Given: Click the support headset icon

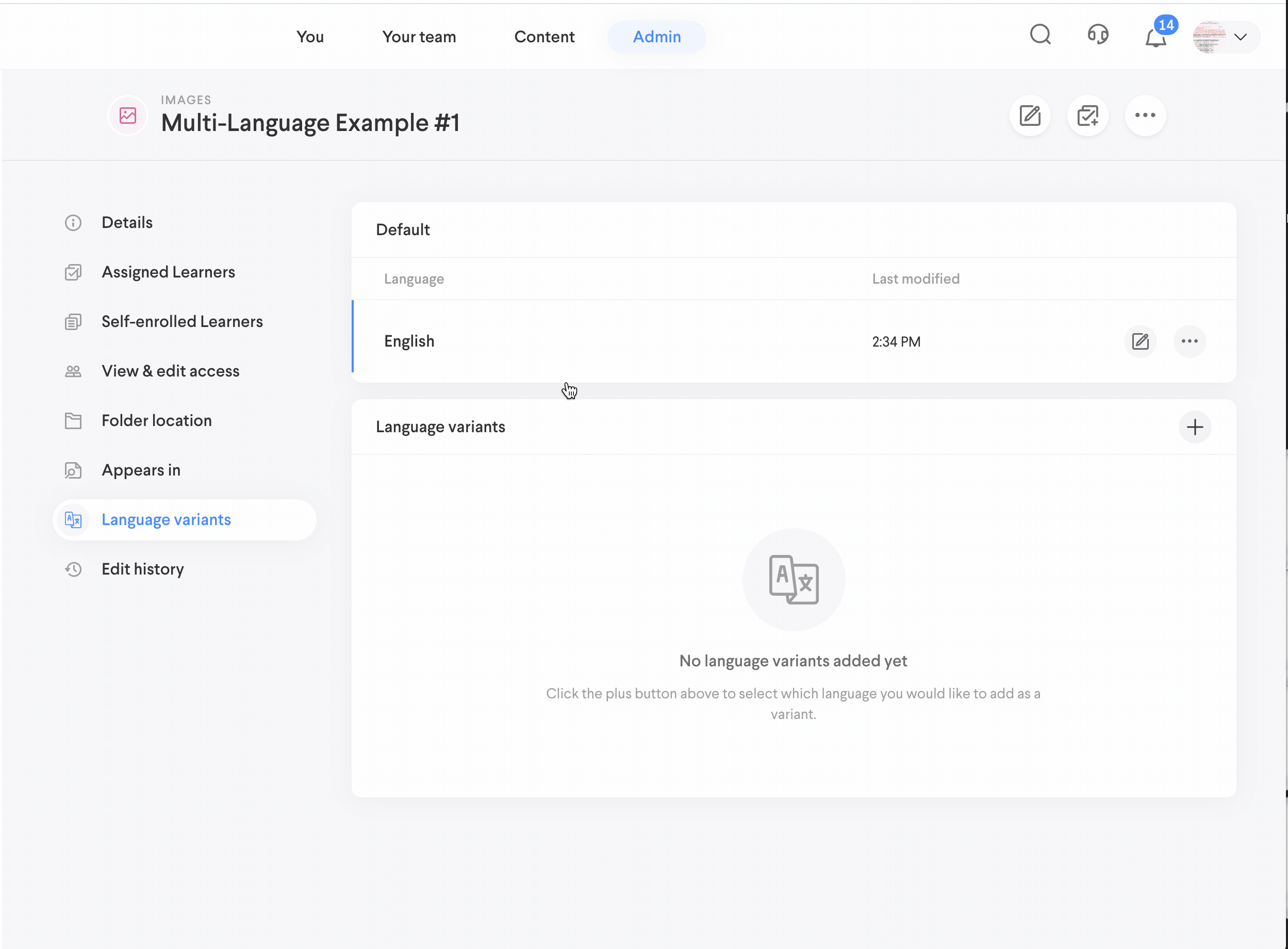Looking at the screenshot, I should pos(1097,36).
